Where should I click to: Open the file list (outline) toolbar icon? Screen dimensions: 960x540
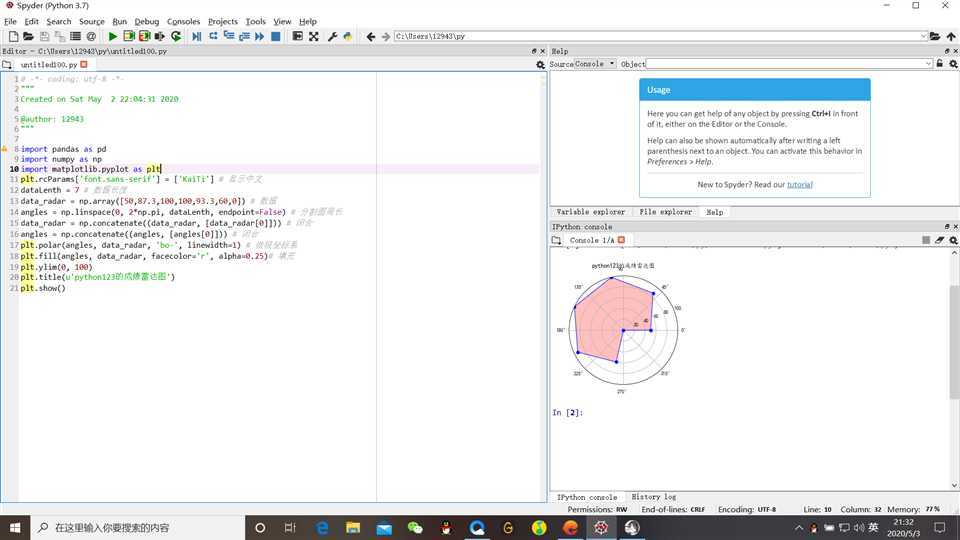(75, 37)
